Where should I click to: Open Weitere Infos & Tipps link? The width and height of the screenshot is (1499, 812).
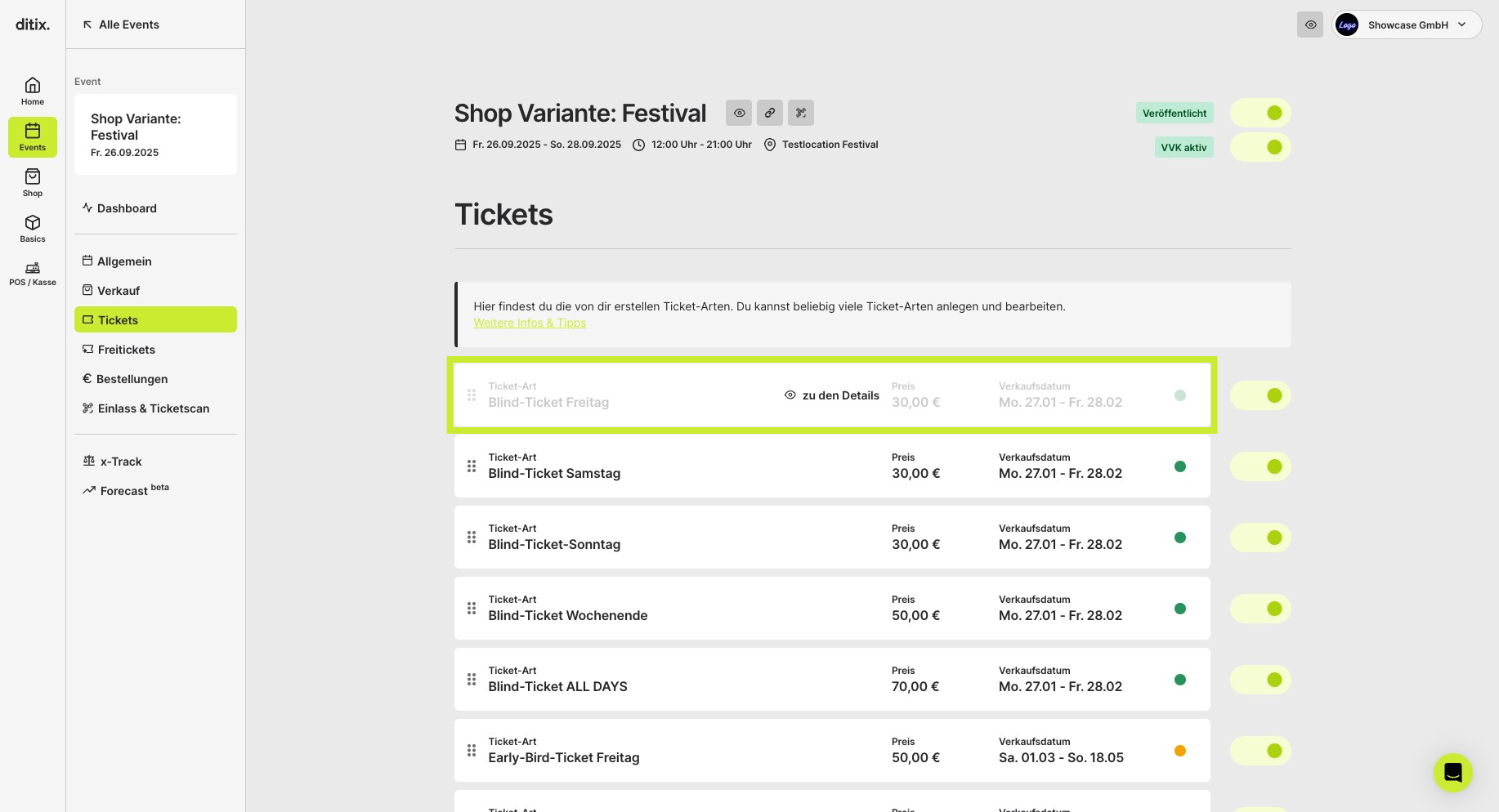530,323
